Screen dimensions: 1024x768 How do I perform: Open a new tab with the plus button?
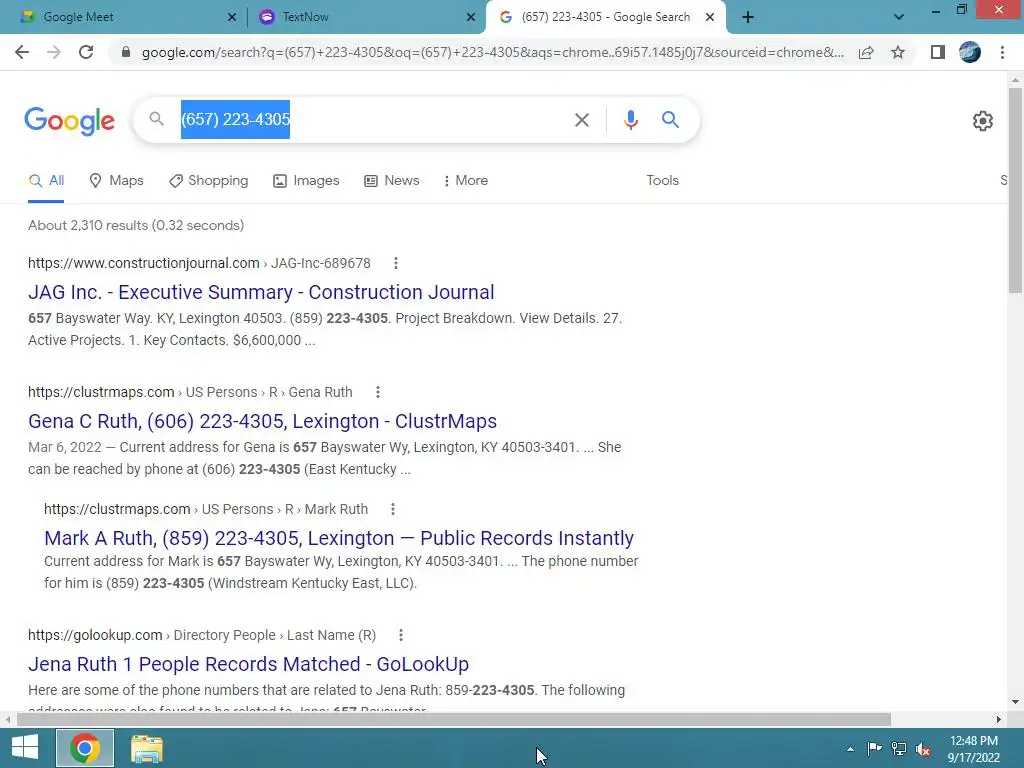click(x=748, y=17)
